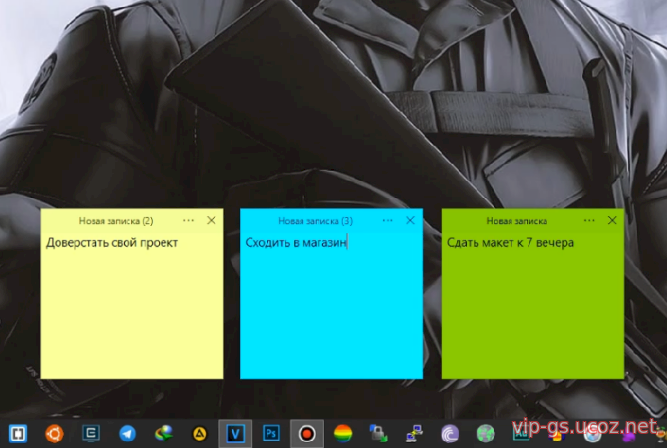
Task: Open the network computers icon in taskbar
Action: coord(414,434)
